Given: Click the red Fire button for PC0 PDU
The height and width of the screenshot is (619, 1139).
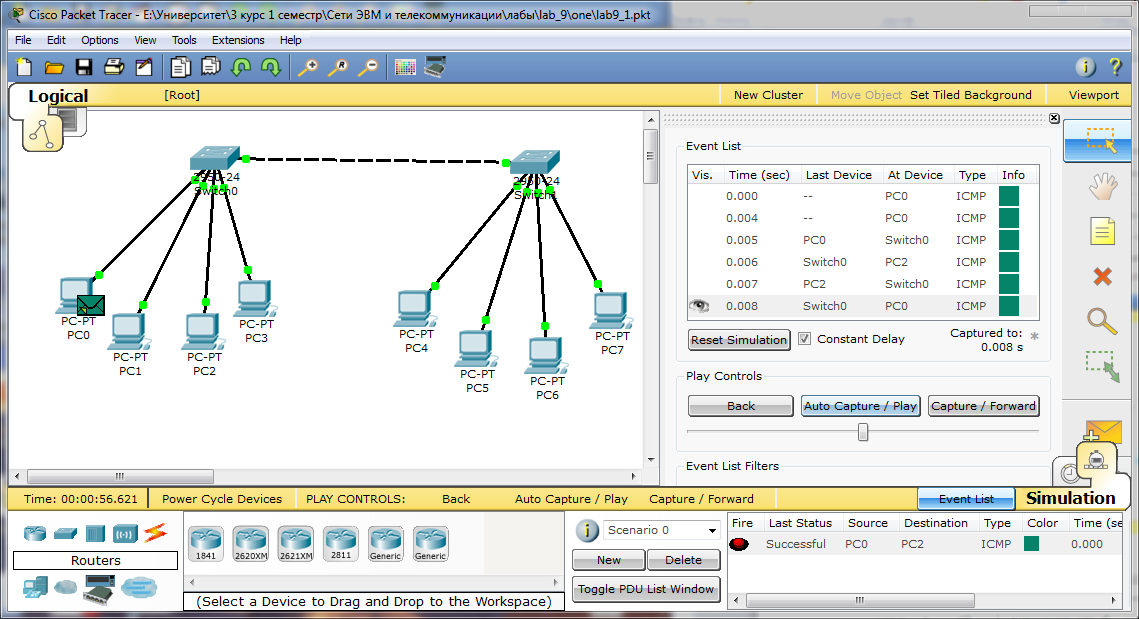Looking at the screenshot, I should coord(739,543).
